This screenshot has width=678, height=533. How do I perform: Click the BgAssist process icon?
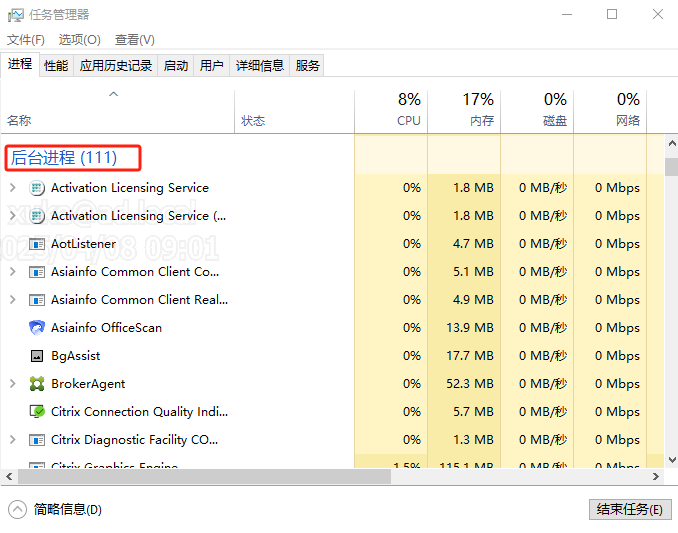click(37, 356)
